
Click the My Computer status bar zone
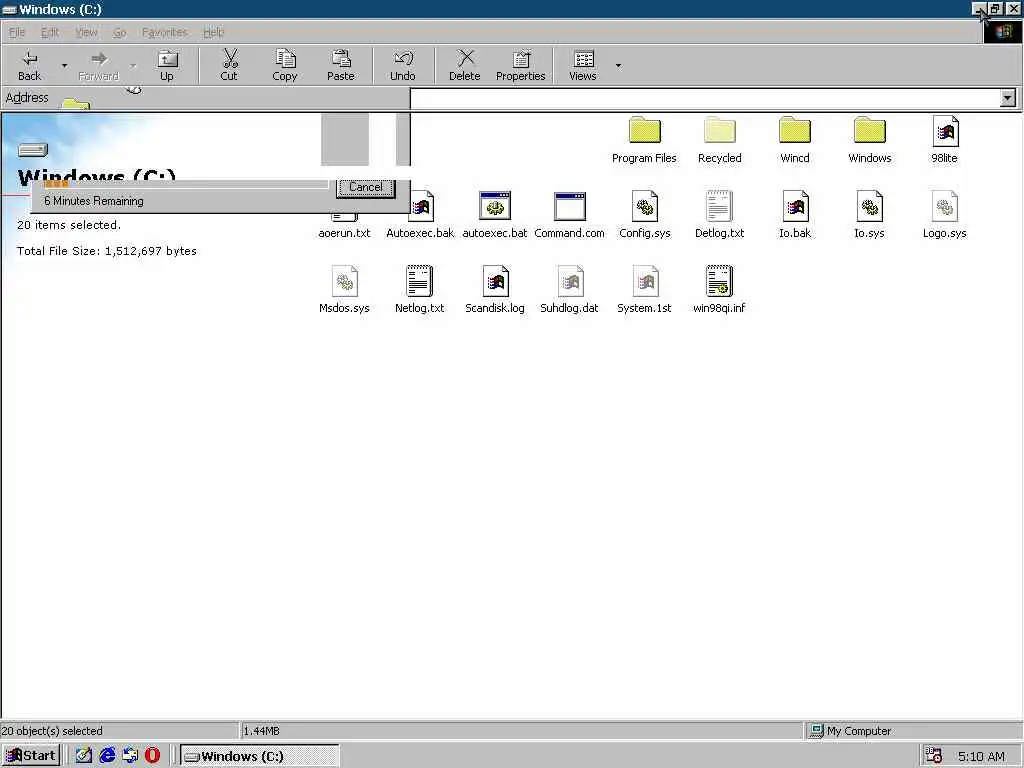[912, 731]
